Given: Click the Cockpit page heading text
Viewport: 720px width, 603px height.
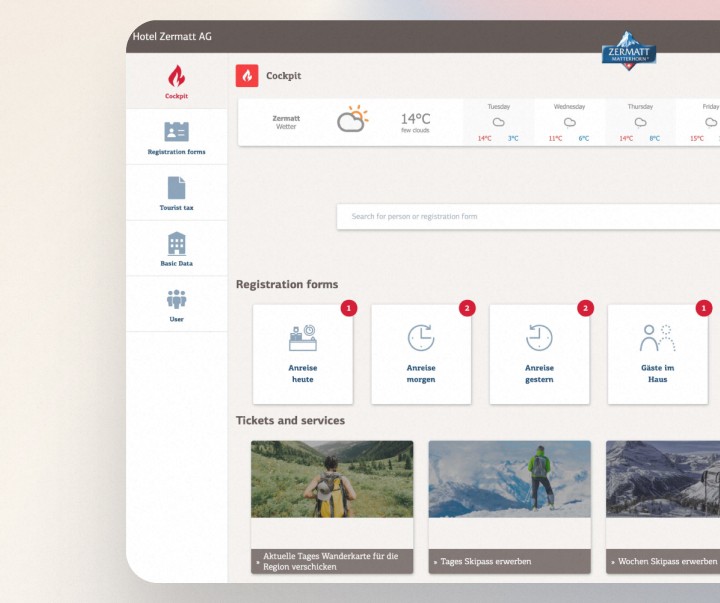Looking at the screenshot, I should (x=284, y=76).
